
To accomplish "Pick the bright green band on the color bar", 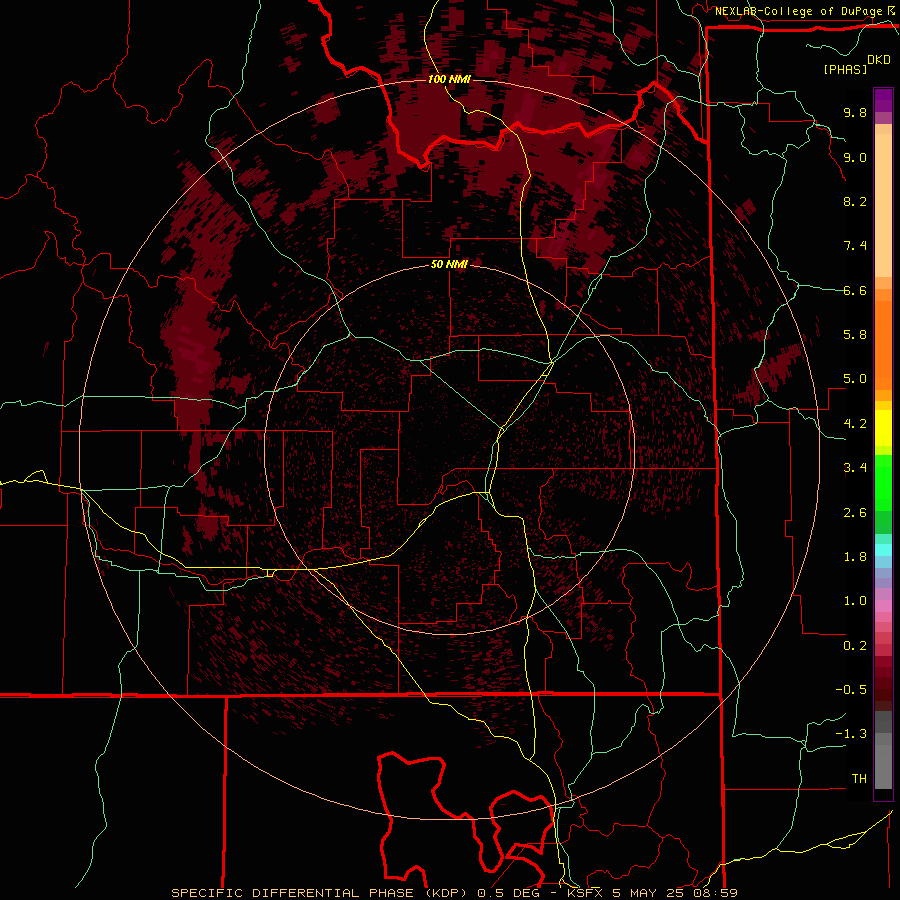I will (883, 483).
